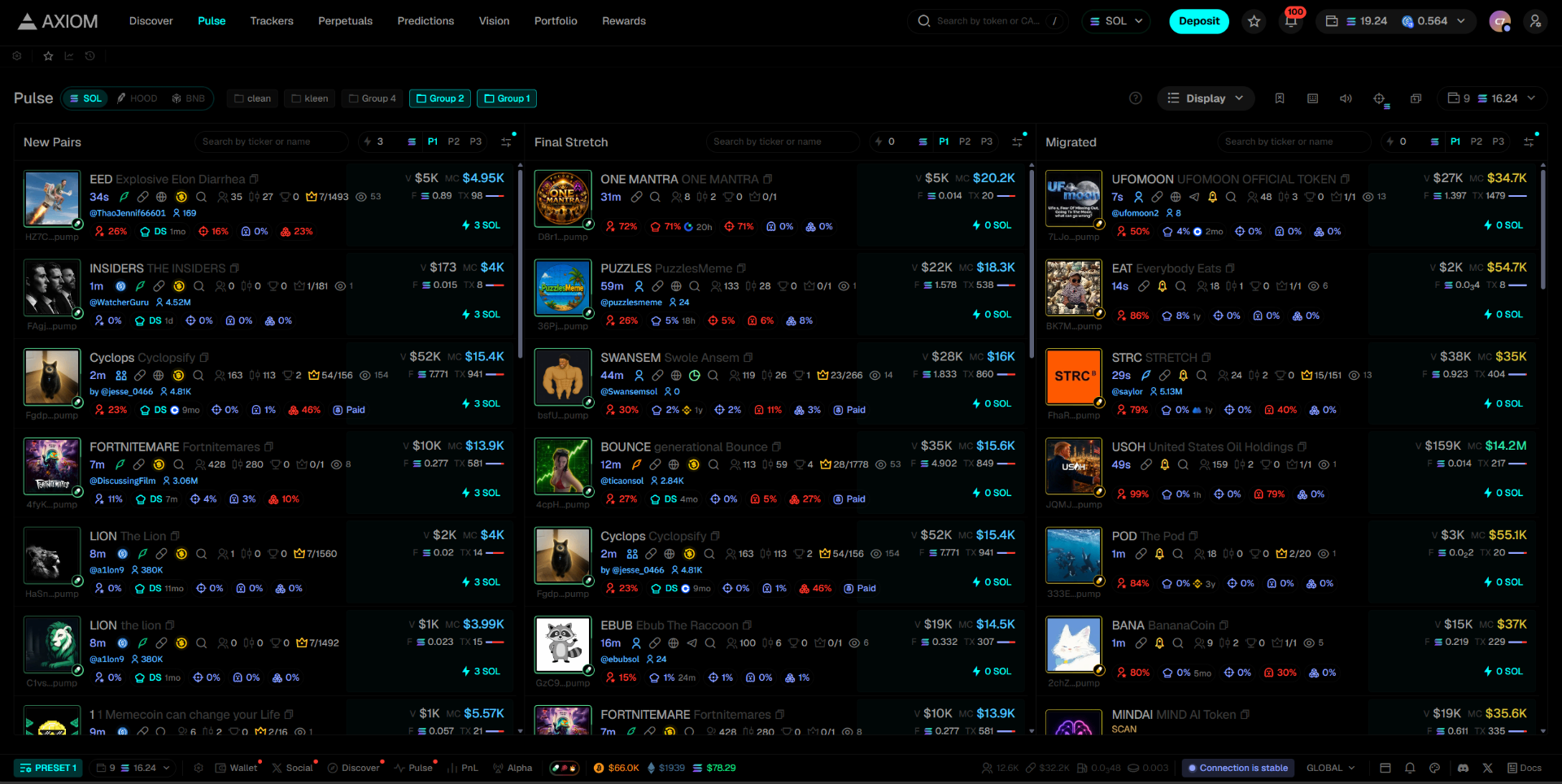Switch Pulse chain to BNB
This screenshot has height=784, width=1562.
click(188, 98)
